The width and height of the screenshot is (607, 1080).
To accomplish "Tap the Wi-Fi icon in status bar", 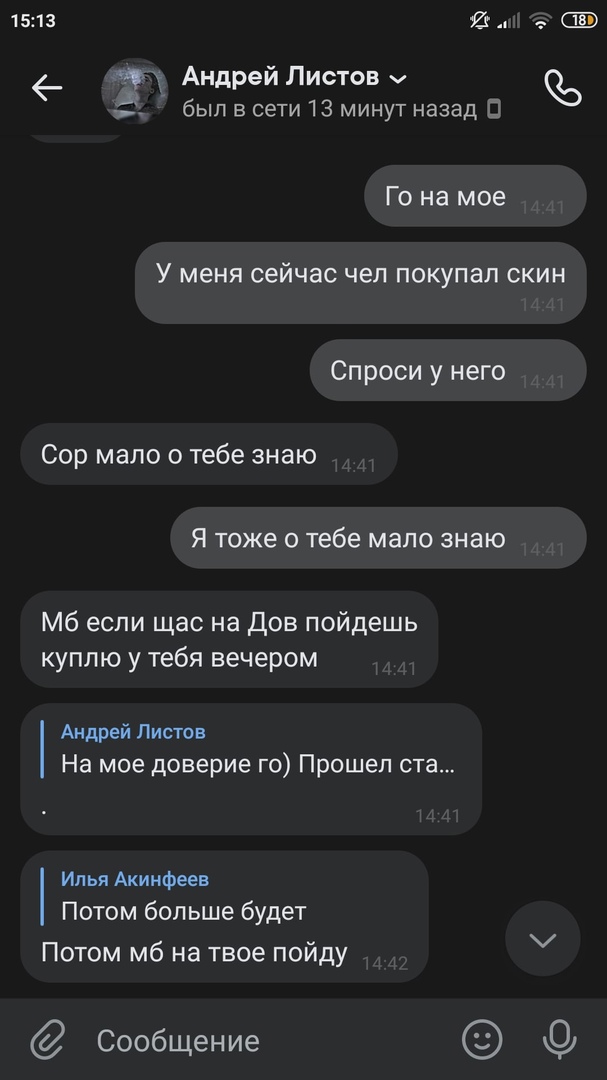I will [541, 21].
